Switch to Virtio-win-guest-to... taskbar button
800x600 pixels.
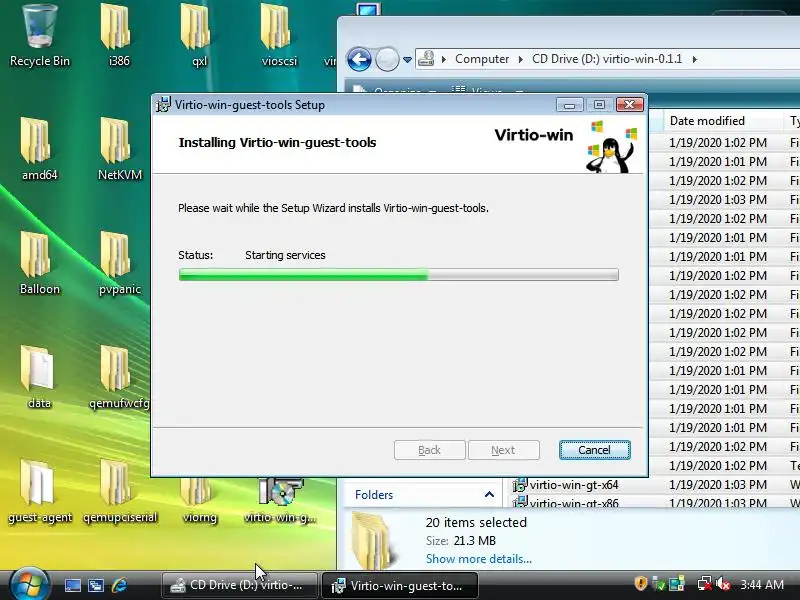[x=400, y=585]
